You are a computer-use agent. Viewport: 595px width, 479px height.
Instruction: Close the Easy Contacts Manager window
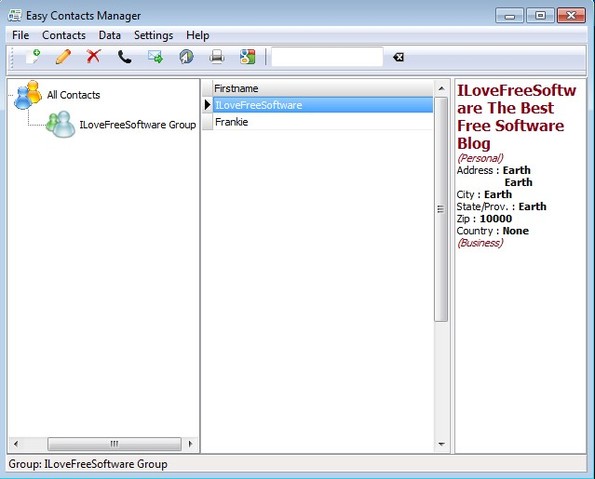(571, 16)
